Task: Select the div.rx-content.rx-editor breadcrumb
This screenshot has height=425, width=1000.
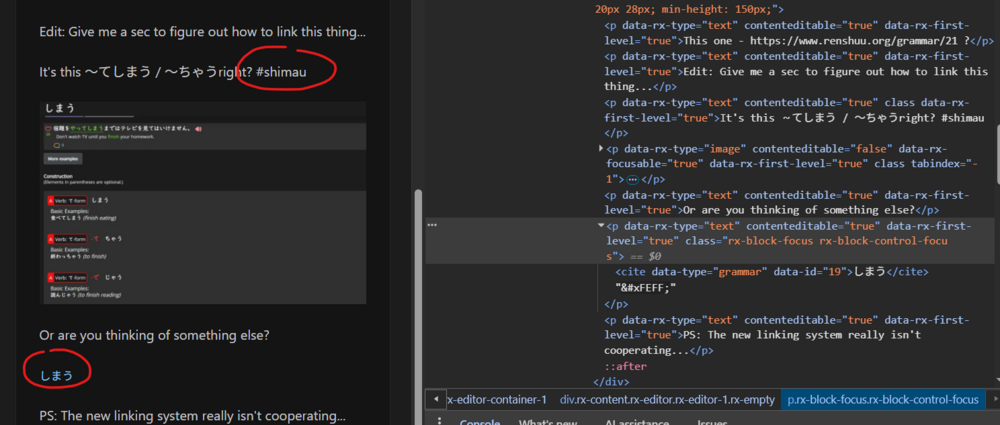Action: click(666, 400)
